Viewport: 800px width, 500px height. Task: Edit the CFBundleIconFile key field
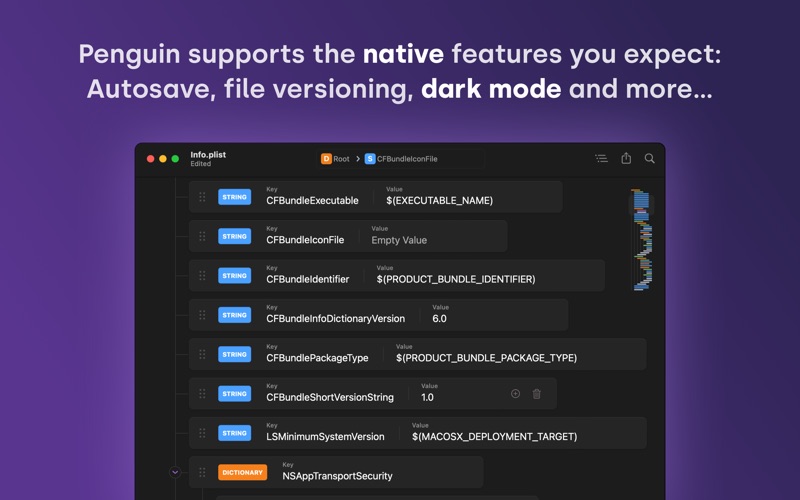click(x=305, y=240)
